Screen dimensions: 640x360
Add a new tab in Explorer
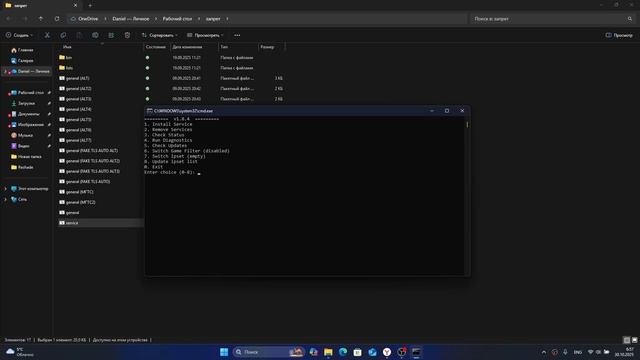coord(90,5)
